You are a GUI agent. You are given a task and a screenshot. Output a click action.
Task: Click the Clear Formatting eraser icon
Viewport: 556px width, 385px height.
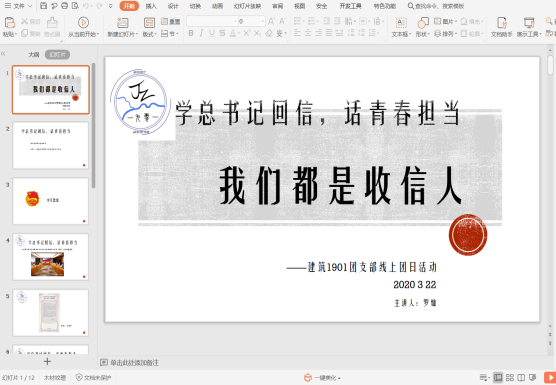pyautogui.click(x=269, y=33)
